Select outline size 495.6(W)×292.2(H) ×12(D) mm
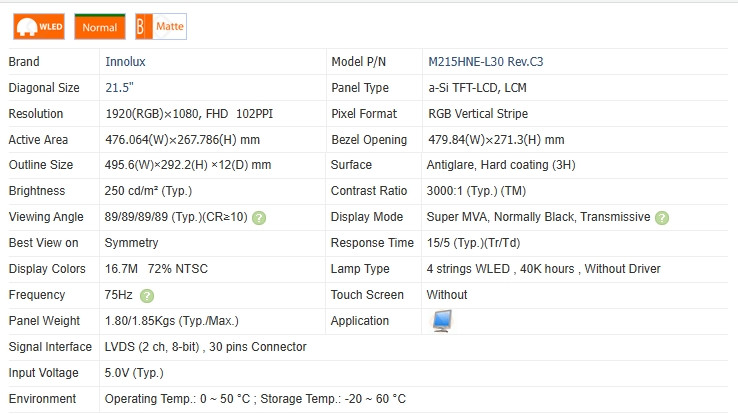Viewport: 738px width, 414px height. click(x=188, y=165)
